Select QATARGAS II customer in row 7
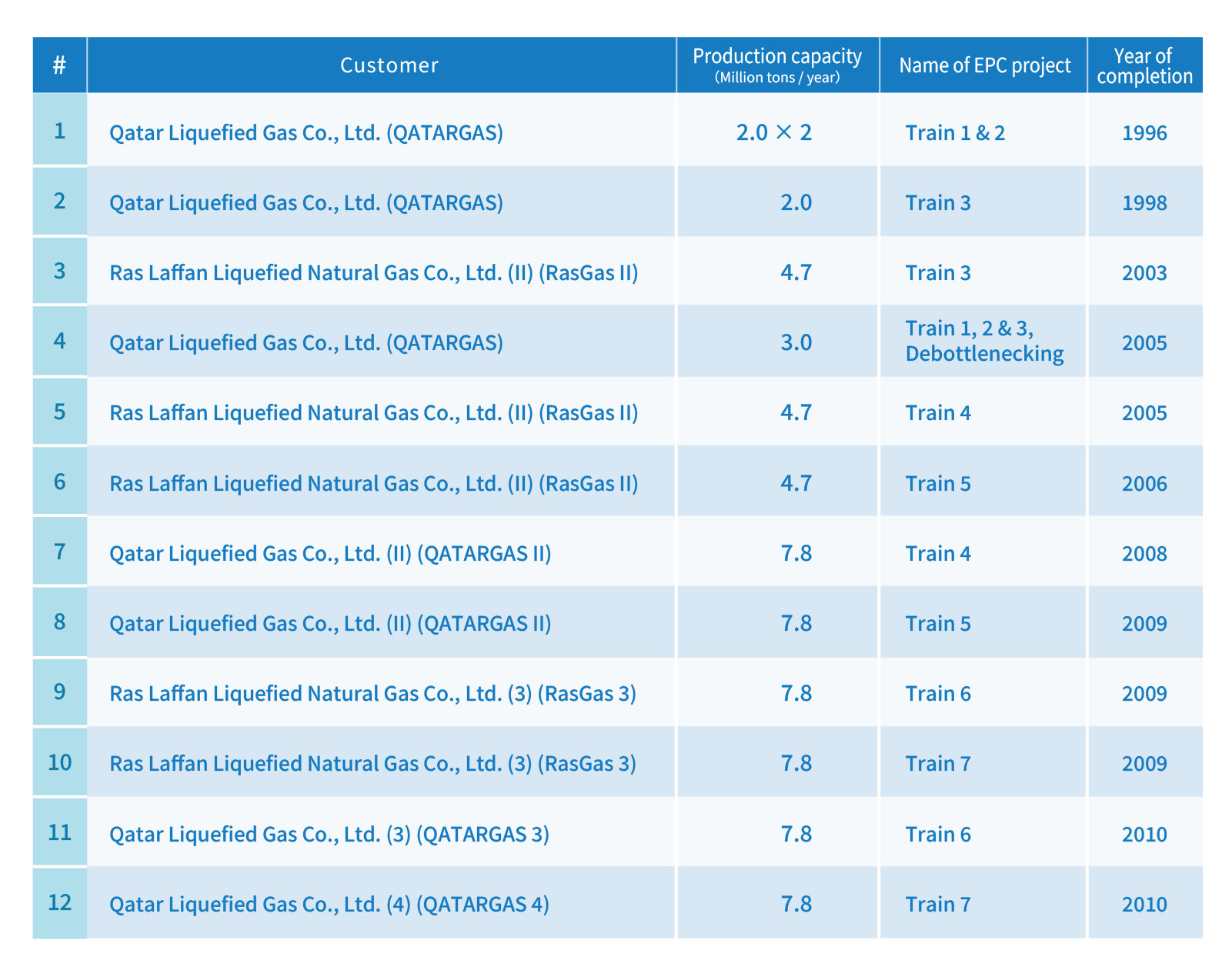This screenshot has height=970, width=1232. [330, 553]
